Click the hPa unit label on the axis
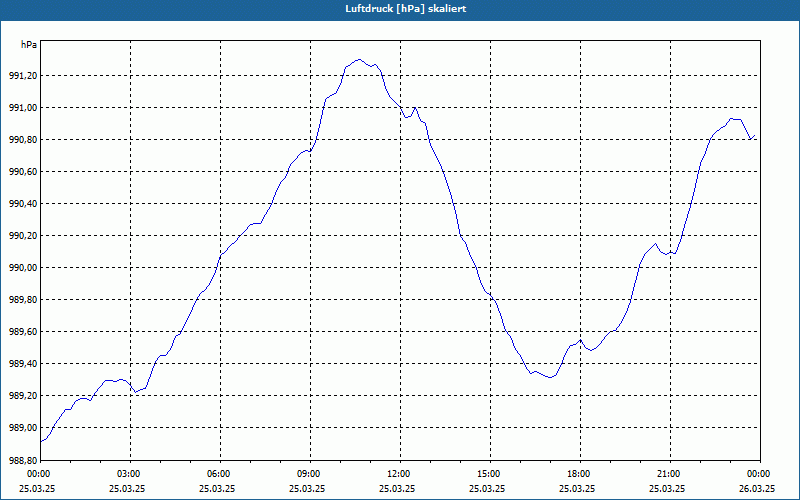Screen dimensions: 800x500 (x=29, y=45)
